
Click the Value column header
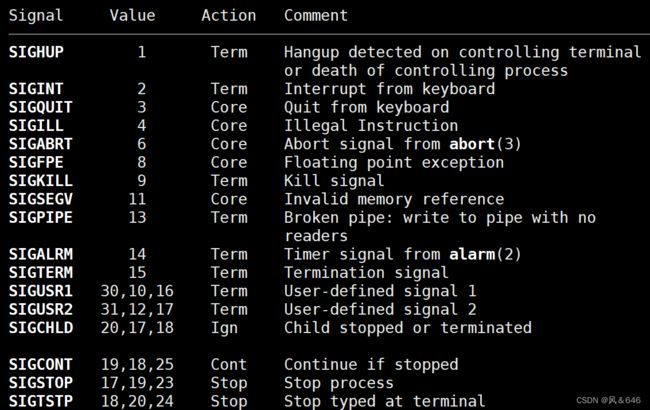pyautogui.click(x=133, y=16)
